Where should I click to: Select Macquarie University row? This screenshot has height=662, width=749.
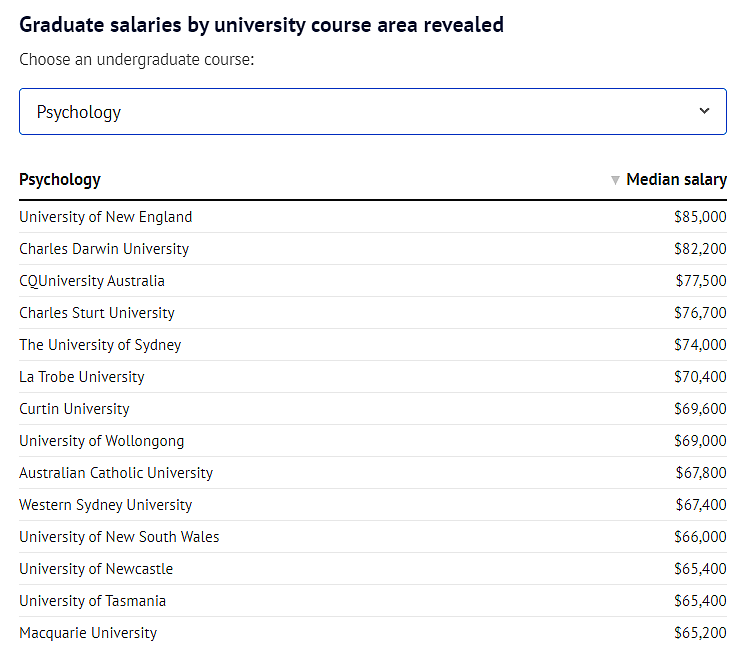(x=373, y=633)
